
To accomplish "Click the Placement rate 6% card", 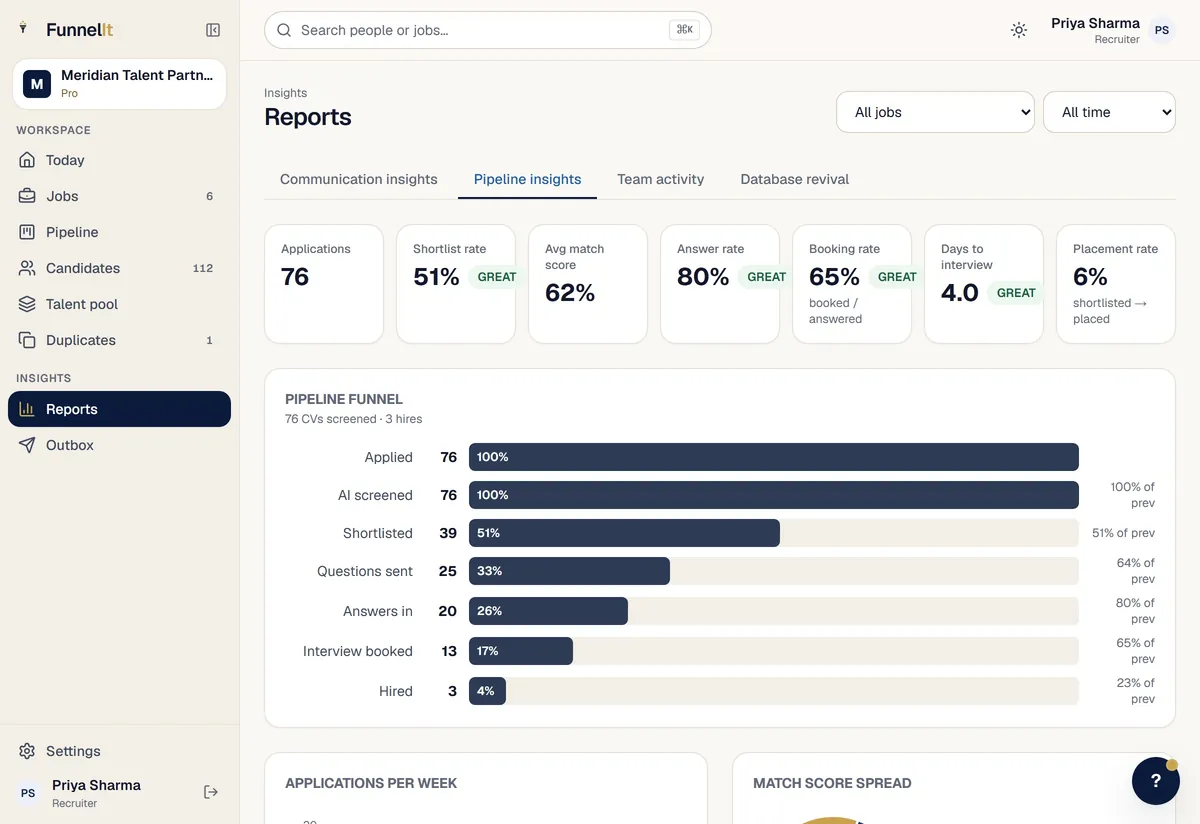I will point(1116,284).
